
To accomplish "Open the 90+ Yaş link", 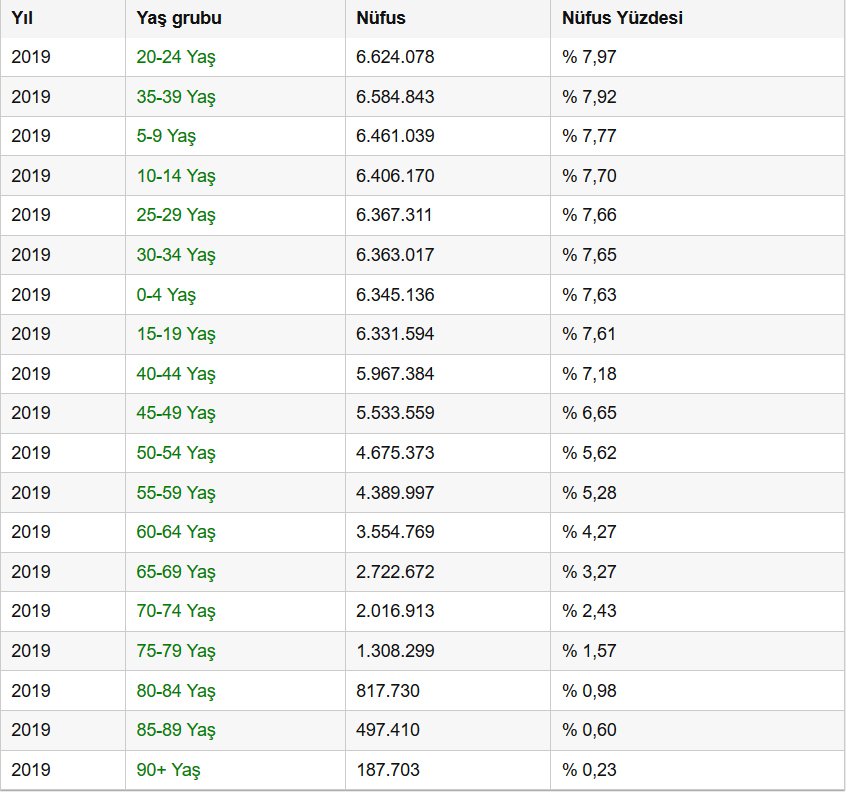I will (x=168, y=770).
